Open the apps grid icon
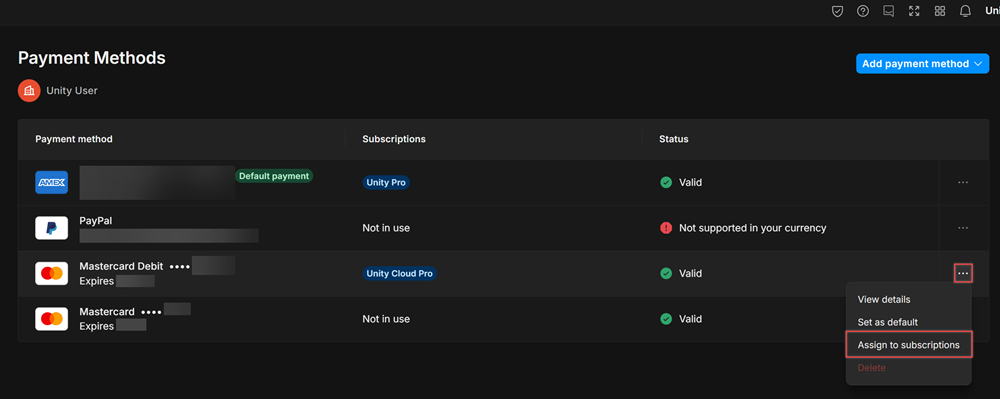The height and width of the screenshot is (399, 1000). [939, 11]
